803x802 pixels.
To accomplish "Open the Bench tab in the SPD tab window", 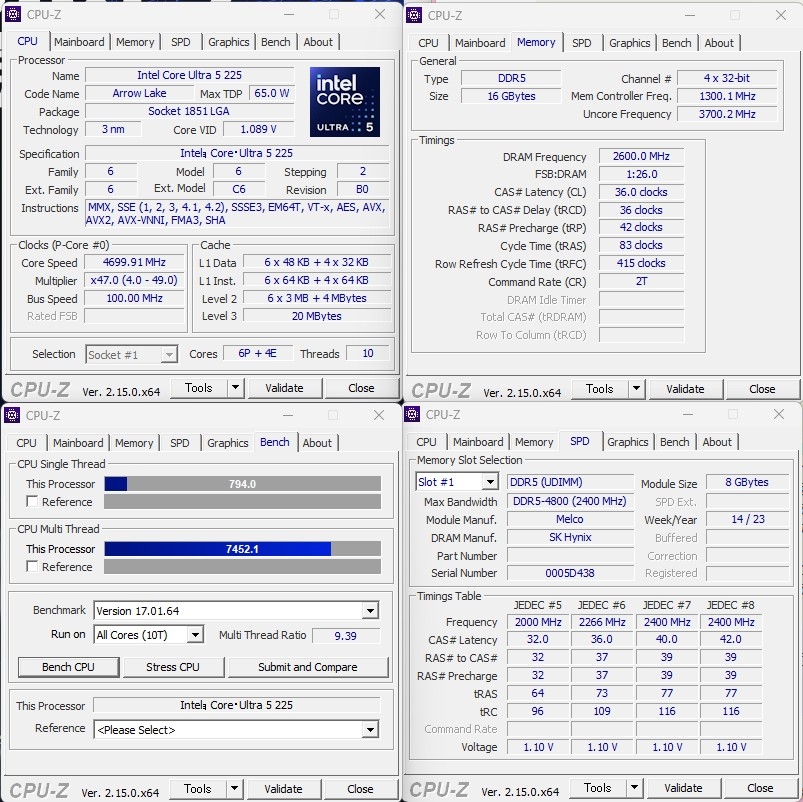I will [x=674, y=442].
